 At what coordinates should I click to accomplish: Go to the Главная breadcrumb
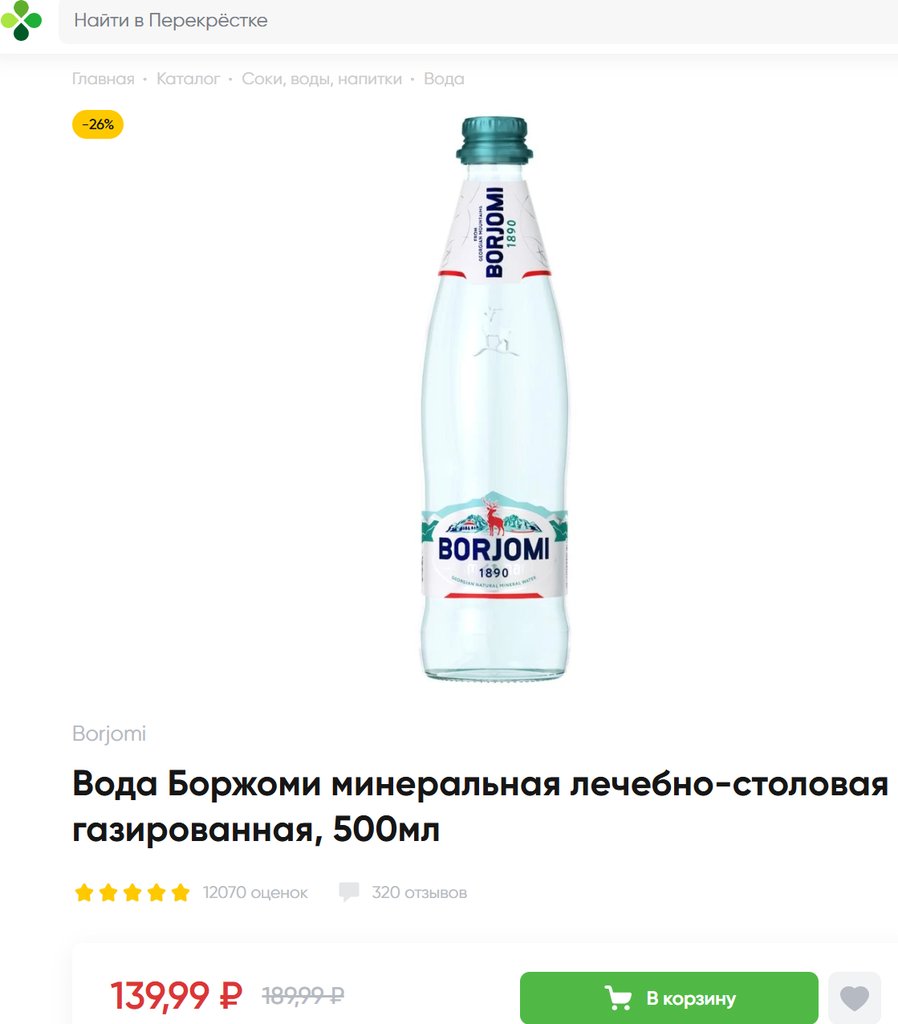click(103, 79)
